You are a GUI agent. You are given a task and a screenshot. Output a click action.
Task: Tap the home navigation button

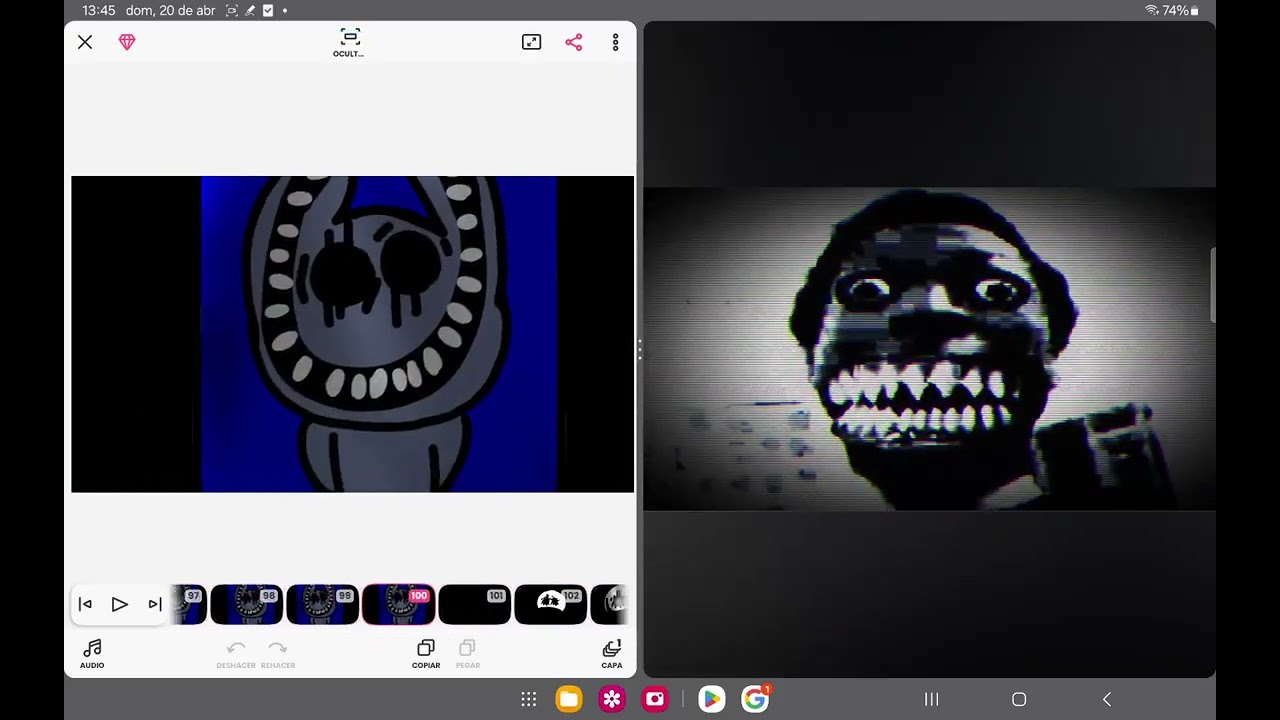click(x=1019, y=699)
